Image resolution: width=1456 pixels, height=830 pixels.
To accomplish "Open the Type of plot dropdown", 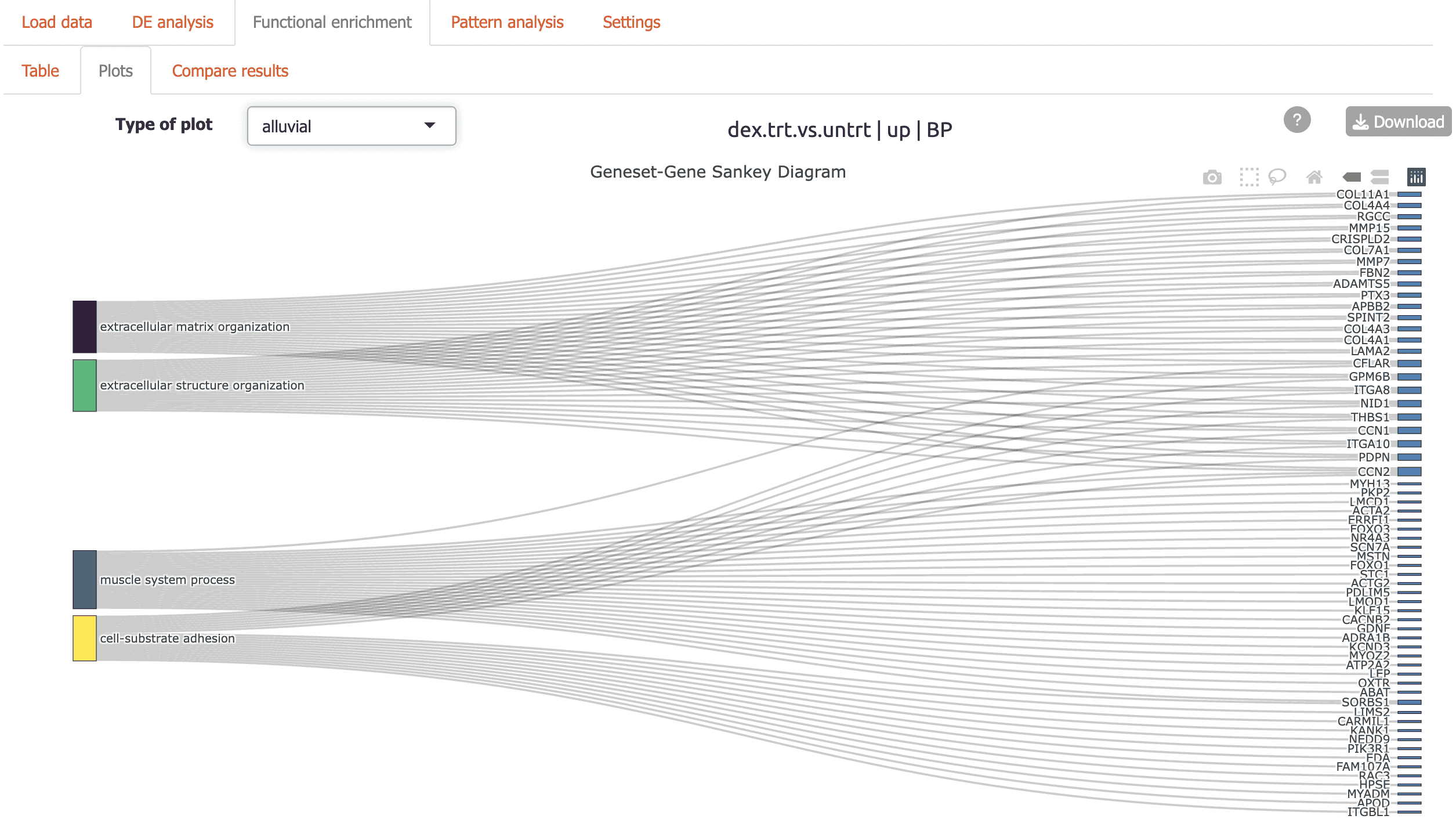I will point(352,126).
